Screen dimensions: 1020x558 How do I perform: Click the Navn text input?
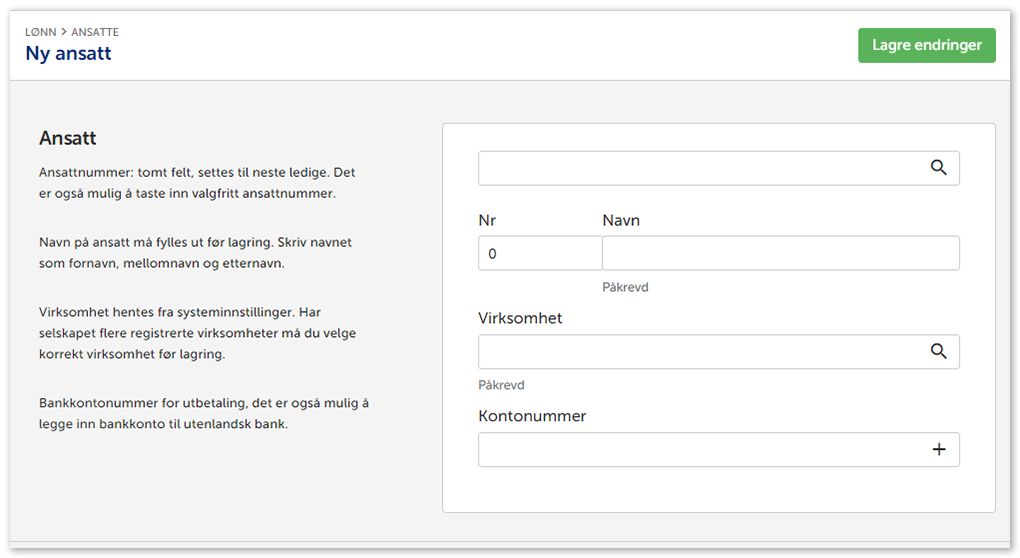coord(780,254)
